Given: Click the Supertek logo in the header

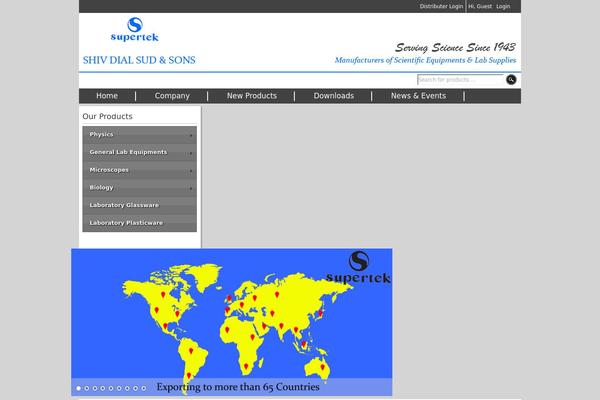Looking at the screenshot, I should tap(134, 29).
